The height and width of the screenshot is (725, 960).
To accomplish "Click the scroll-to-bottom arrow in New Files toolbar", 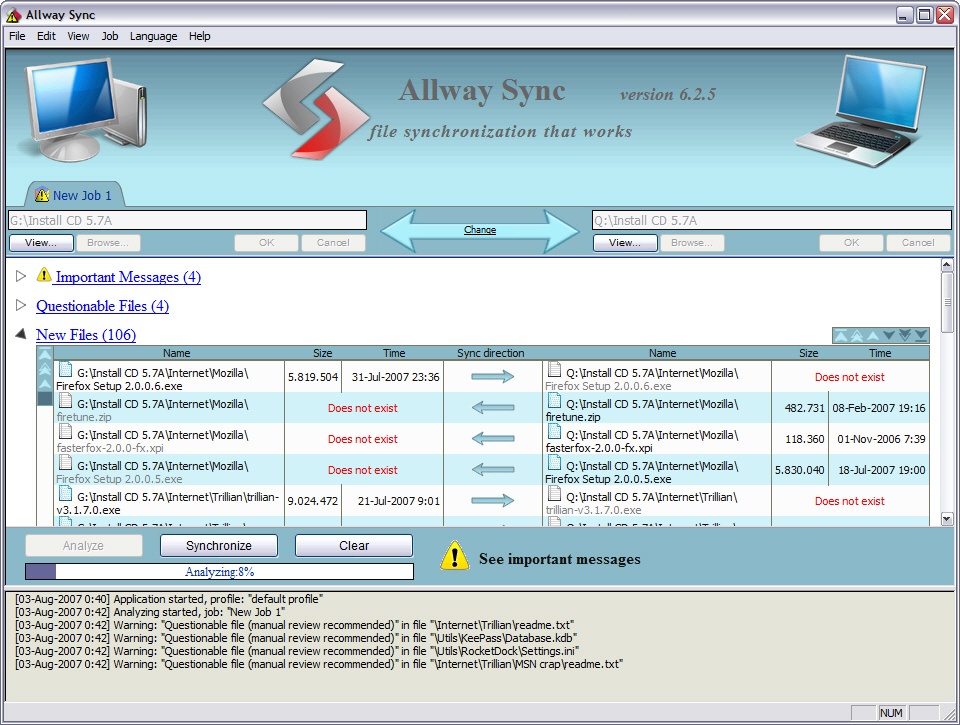I will [x=921, y=335].
